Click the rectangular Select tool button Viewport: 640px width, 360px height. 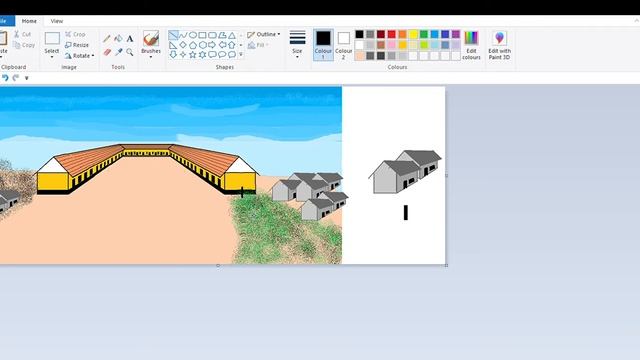[x=52, y=39]
